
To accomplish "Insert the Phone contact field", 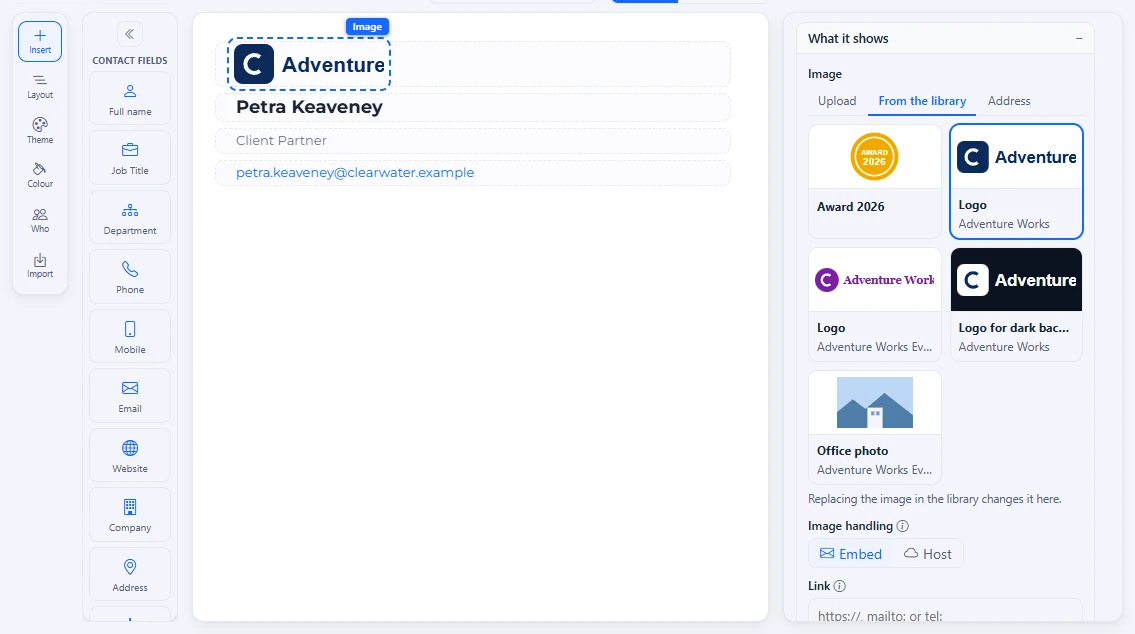I will [x=130, y=276].
